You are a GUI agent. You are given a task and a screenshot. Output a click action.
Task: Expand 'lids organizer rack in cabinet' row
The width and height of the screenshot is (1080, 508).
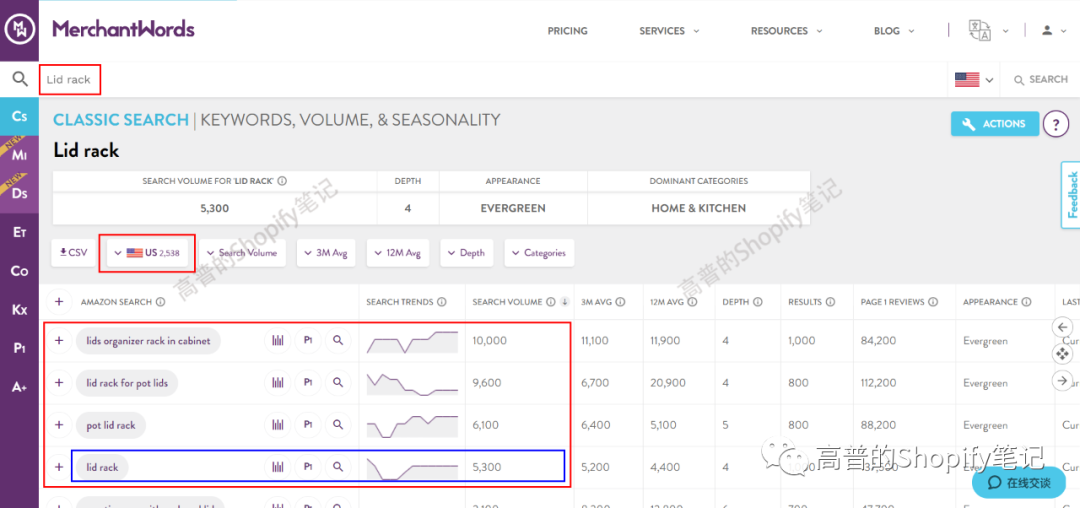pos(59,341)
